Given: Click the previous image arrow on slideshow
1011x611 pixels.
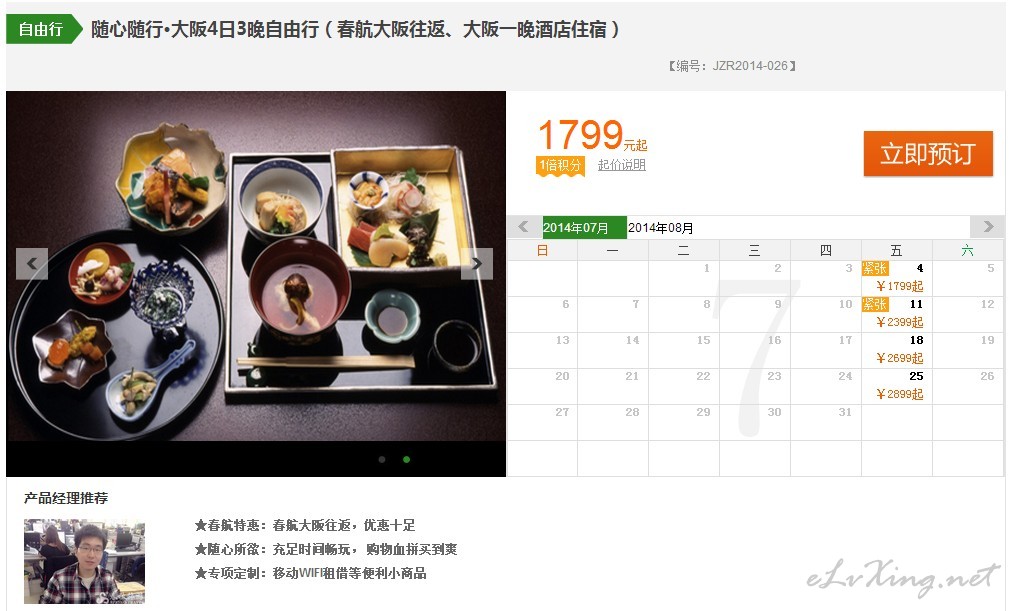Looking at the screenshot, I should click(x=32, y=264).
